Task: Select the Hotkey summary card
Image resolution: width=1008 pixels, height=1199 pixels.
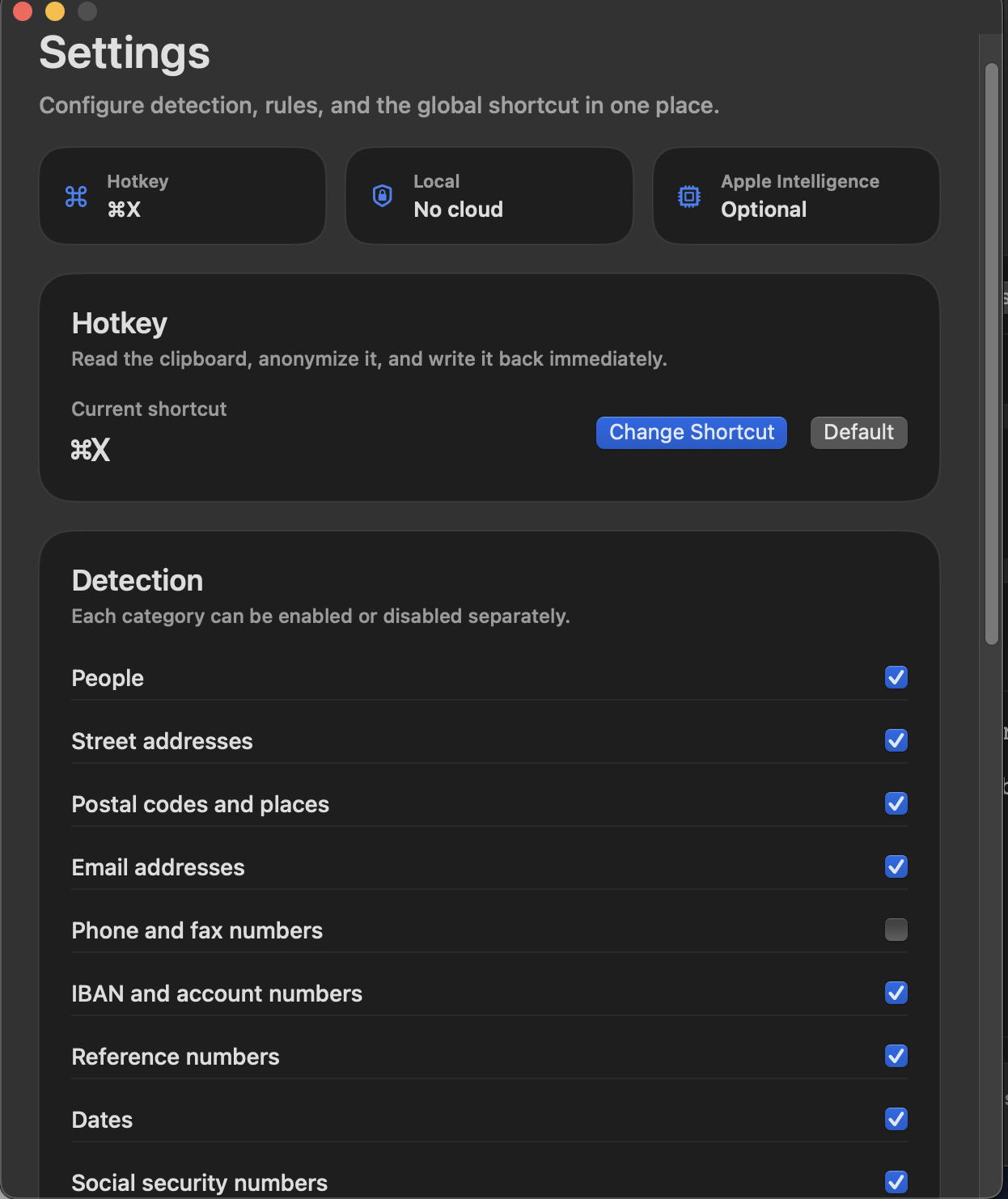Action: pyautogui.click(x=182, y=196)
